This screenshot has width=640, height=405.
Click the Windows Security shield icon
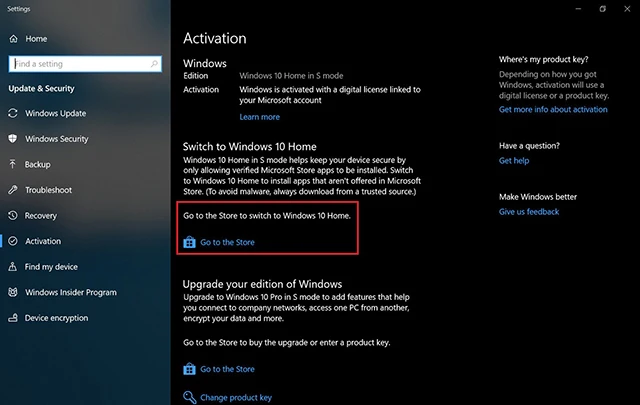(x=13, y=139)
